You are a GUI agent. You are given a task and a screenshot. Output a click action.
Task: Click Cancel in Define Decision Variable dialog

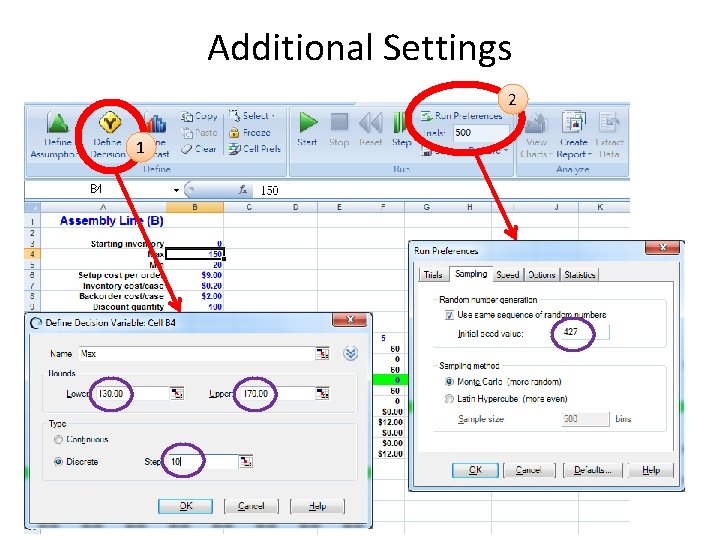251,506
